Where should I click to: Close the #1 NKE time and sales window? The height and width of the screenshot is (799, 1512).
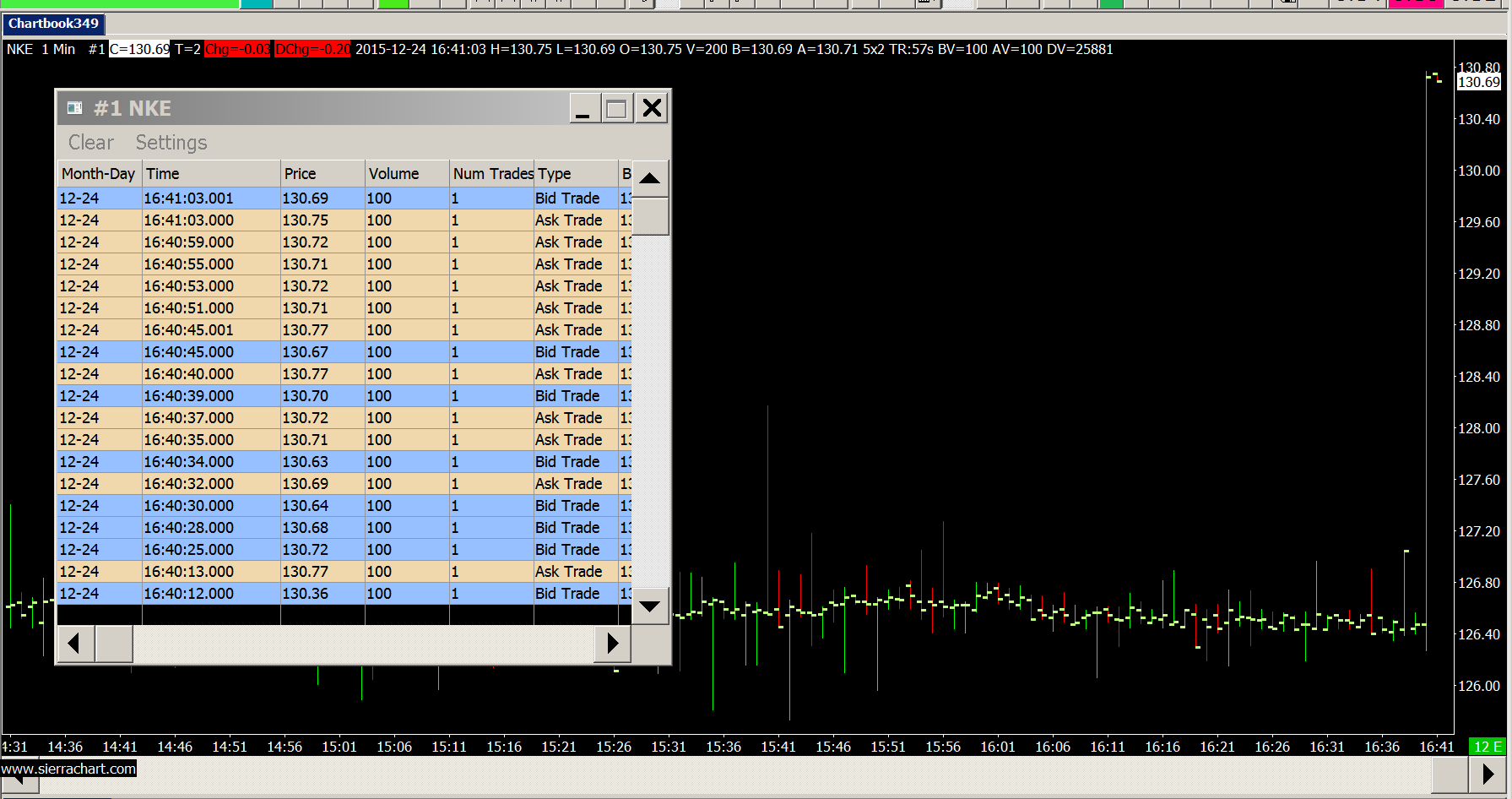click(x=652, y=108)
